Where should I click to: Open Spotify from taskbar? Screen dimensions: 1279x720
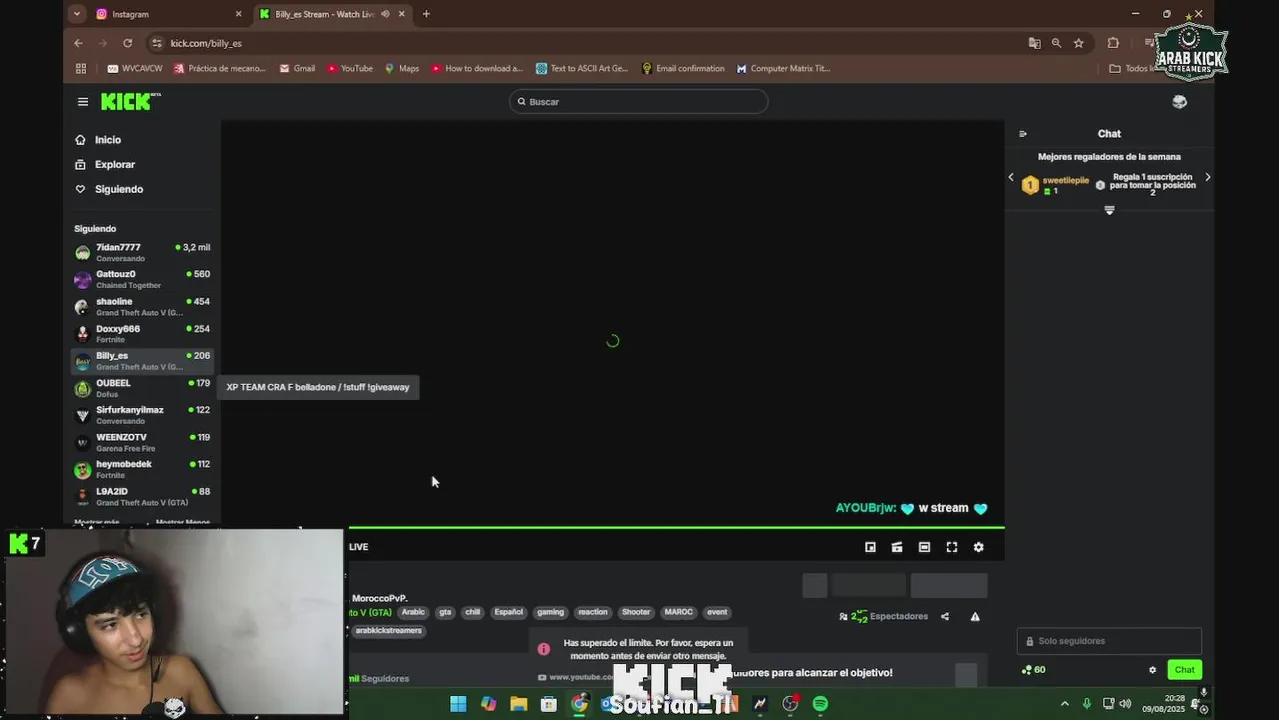coord(820,704)
